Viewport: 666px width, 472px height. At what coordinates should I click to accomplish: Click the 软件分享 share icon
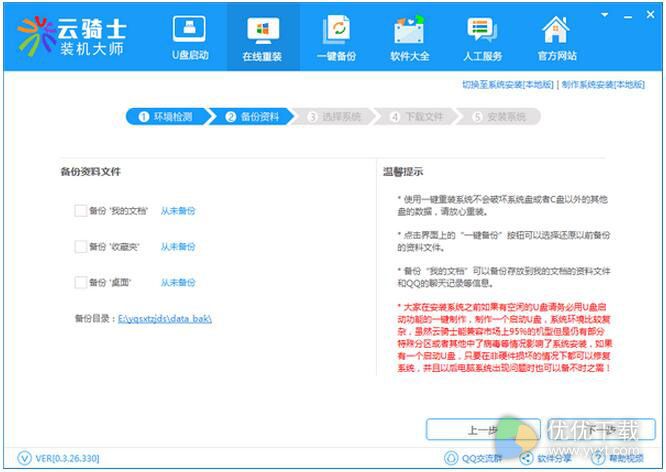[x=527, y=458]
